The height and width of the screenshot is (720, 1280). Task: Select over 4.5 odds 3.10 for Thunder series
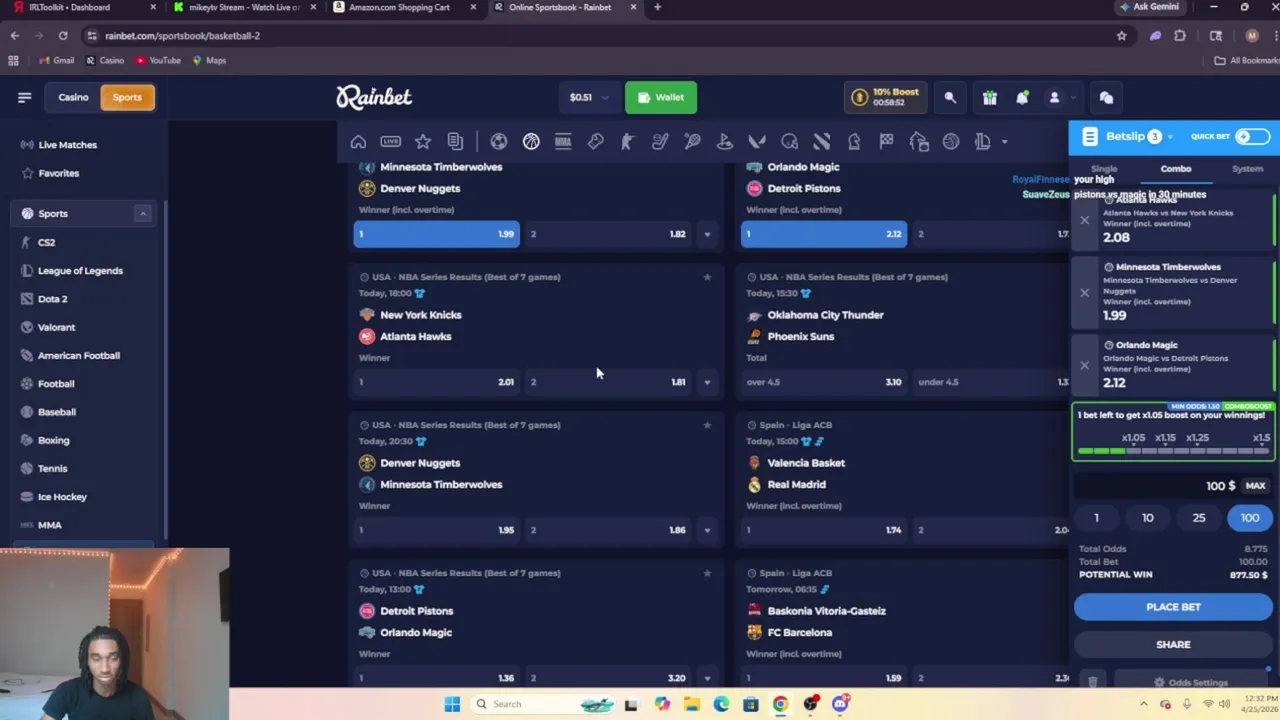click(x=824, y=382)
